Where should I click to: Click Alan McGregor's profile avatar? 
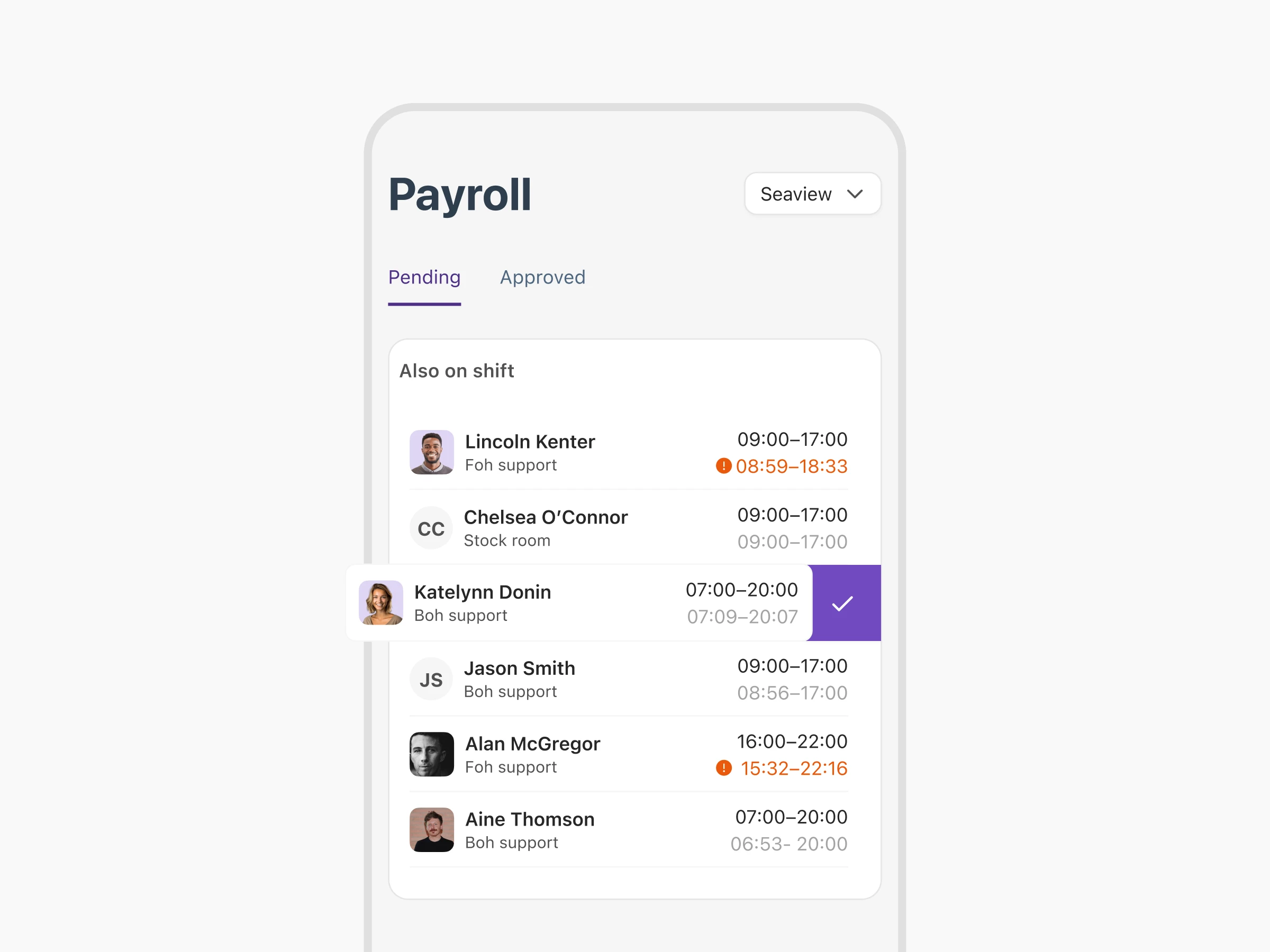430,755
